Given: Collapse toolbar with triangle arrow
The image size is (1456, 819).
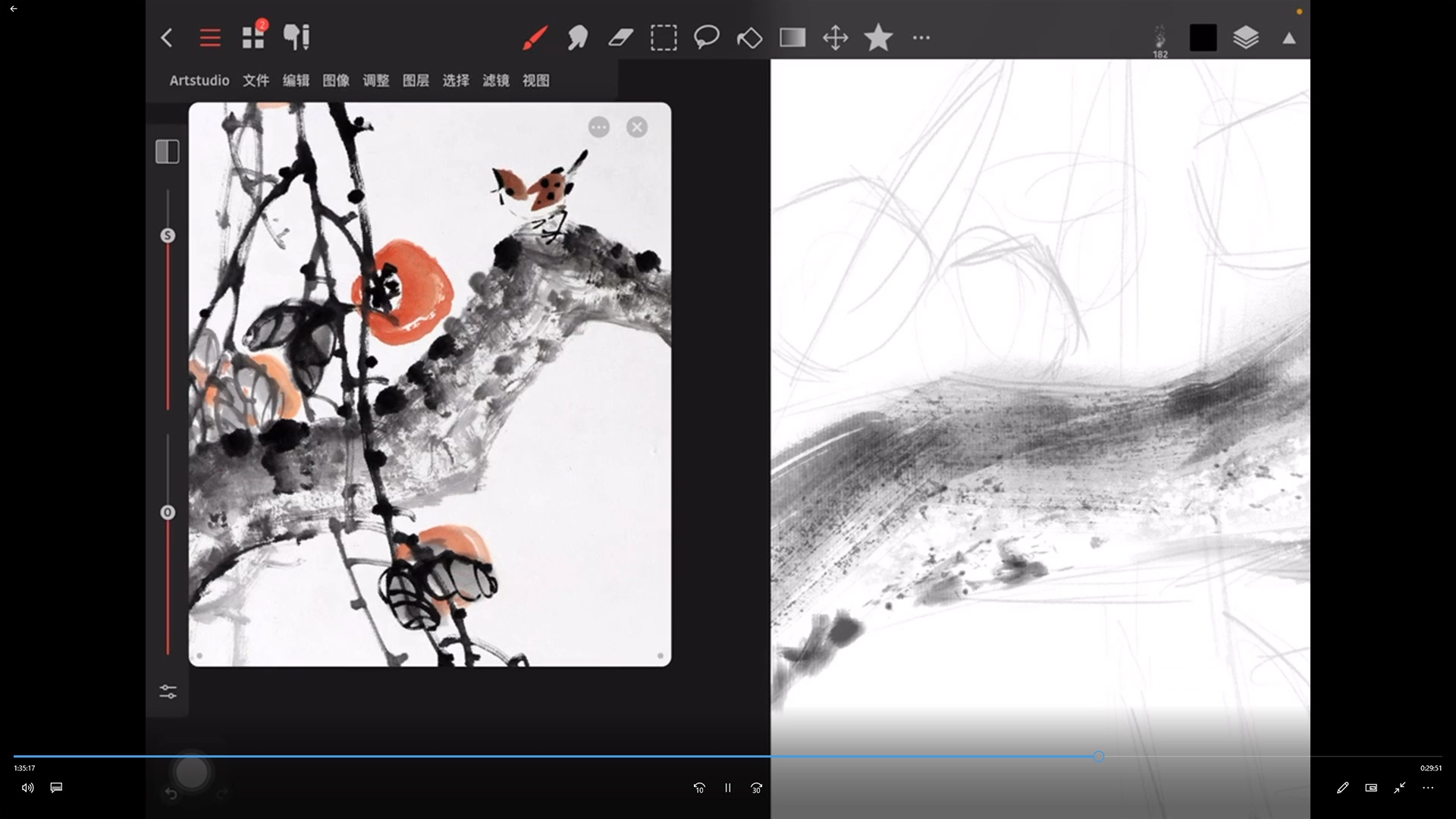Looking at the screenshot, I should click(x=1289, y=38).
